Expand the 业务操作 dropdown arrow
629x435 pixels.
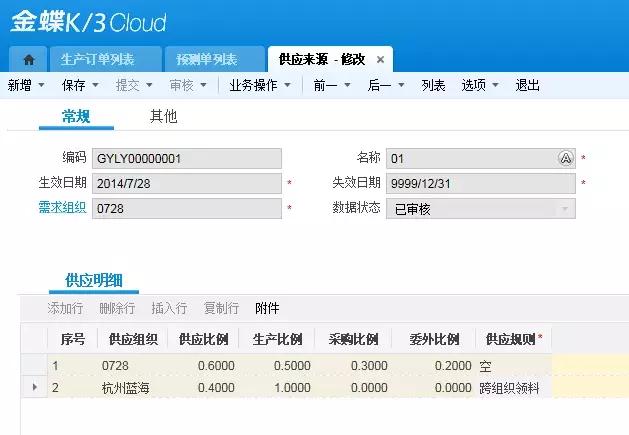coord(287,85)
